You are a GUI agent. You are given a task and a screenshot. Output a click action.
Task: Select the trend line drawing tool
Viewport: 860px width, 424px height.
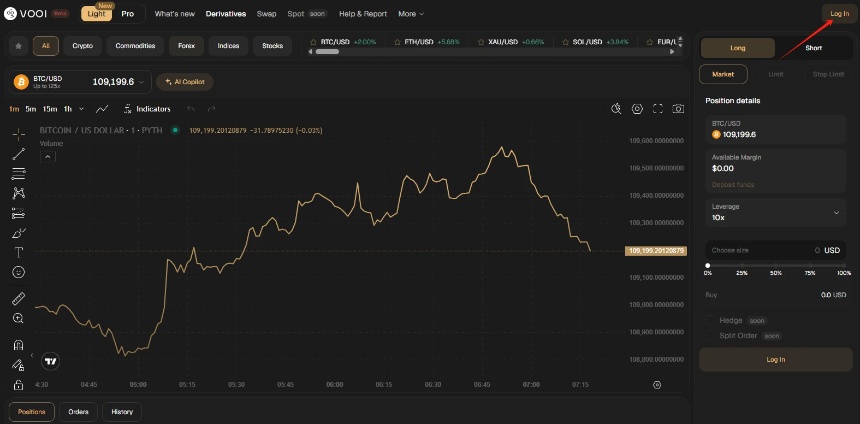tap(18, 154)
